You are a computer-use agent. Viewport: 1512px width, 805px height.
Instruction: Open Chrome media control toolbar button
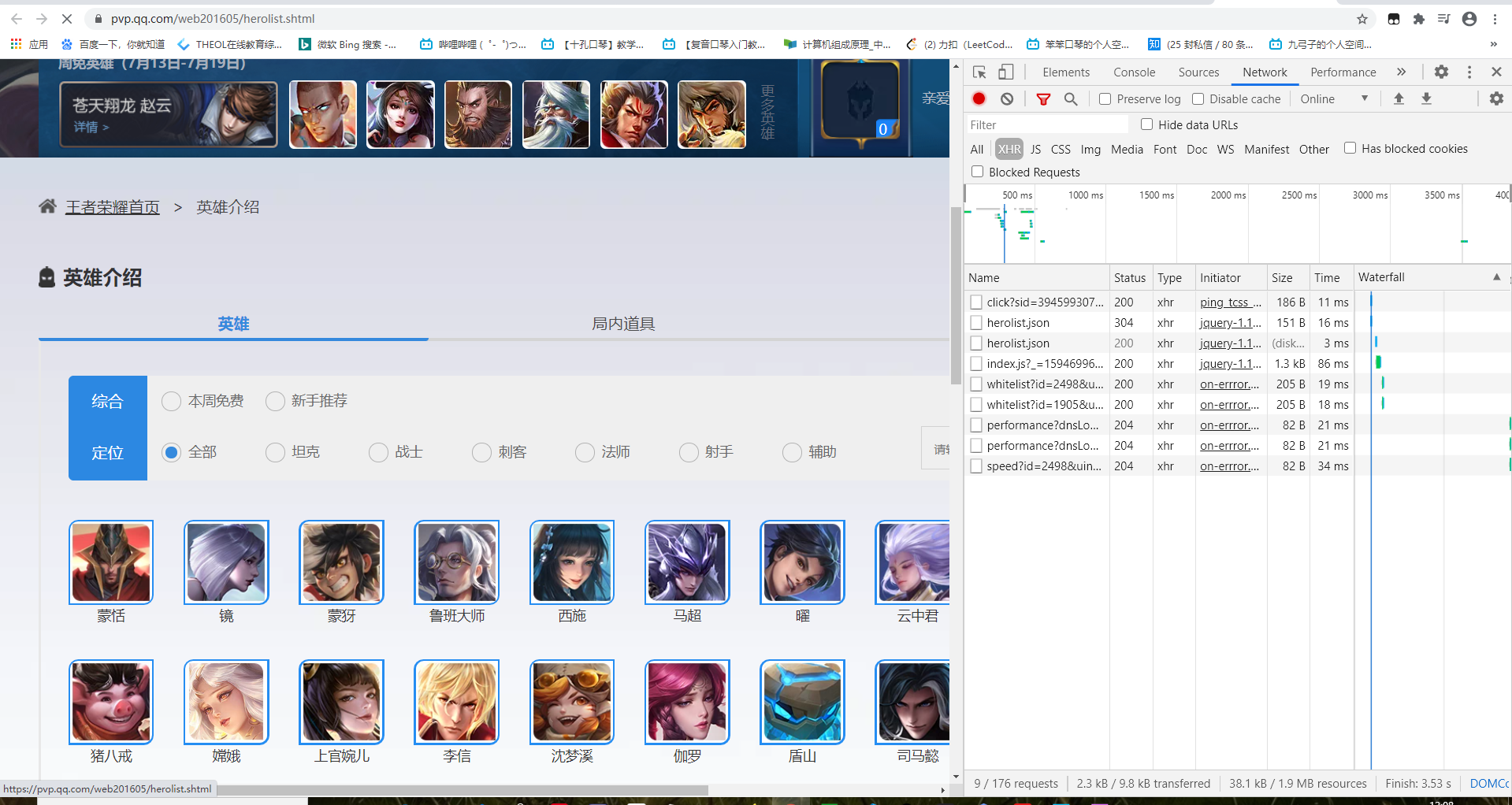pyautogui.click(x=1444, y=19)
